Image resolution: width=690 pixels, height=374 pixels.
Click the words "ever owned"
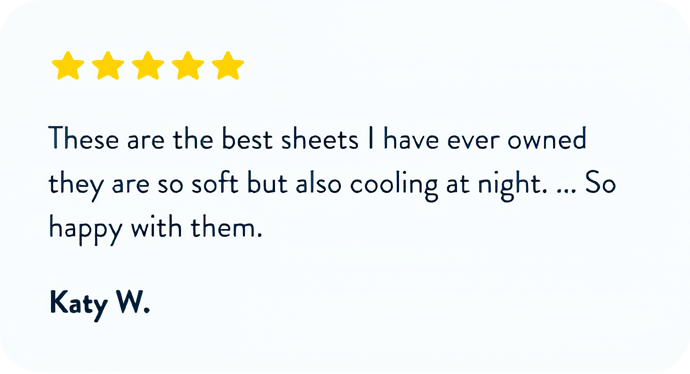517,139
